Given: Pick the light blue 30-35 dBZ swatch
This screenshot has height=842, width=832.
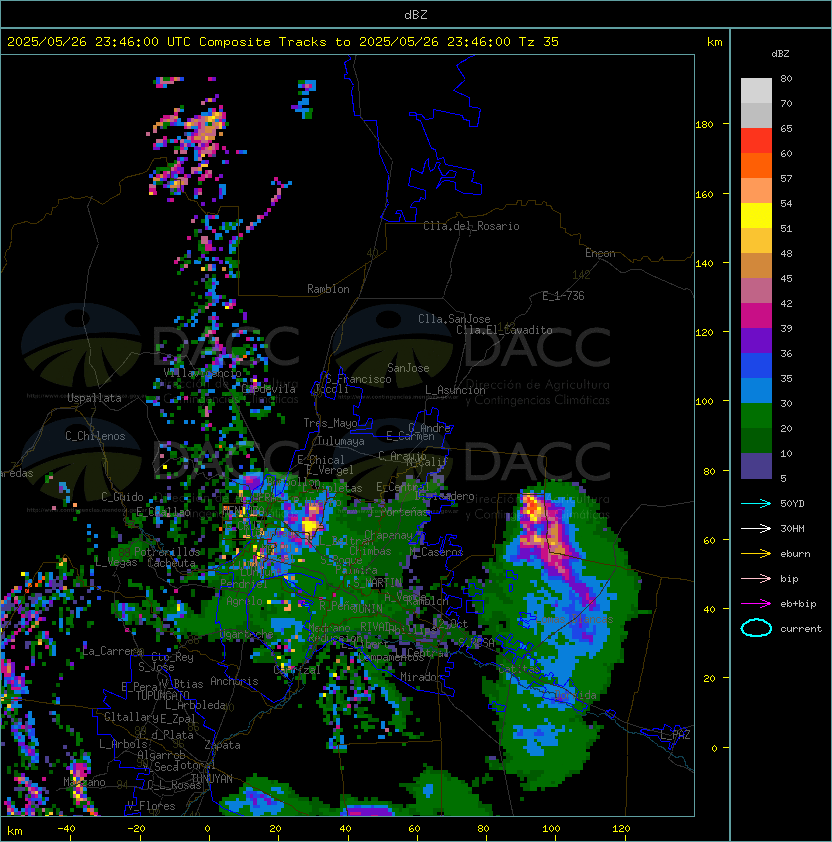Looking at the screenshot, I should coord(756,391).
